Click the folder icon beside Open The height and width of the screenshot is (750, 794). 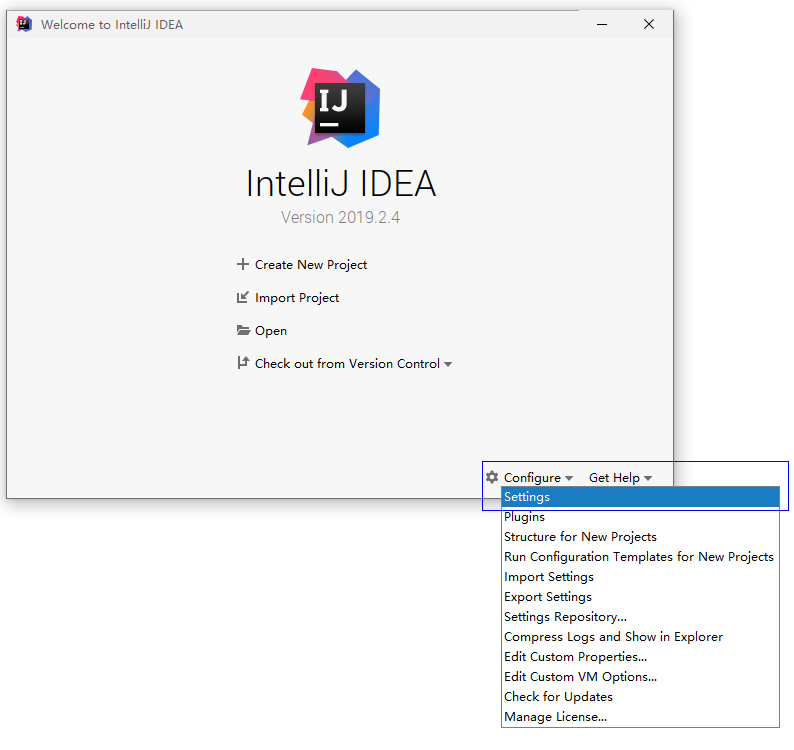click(243, 330)
